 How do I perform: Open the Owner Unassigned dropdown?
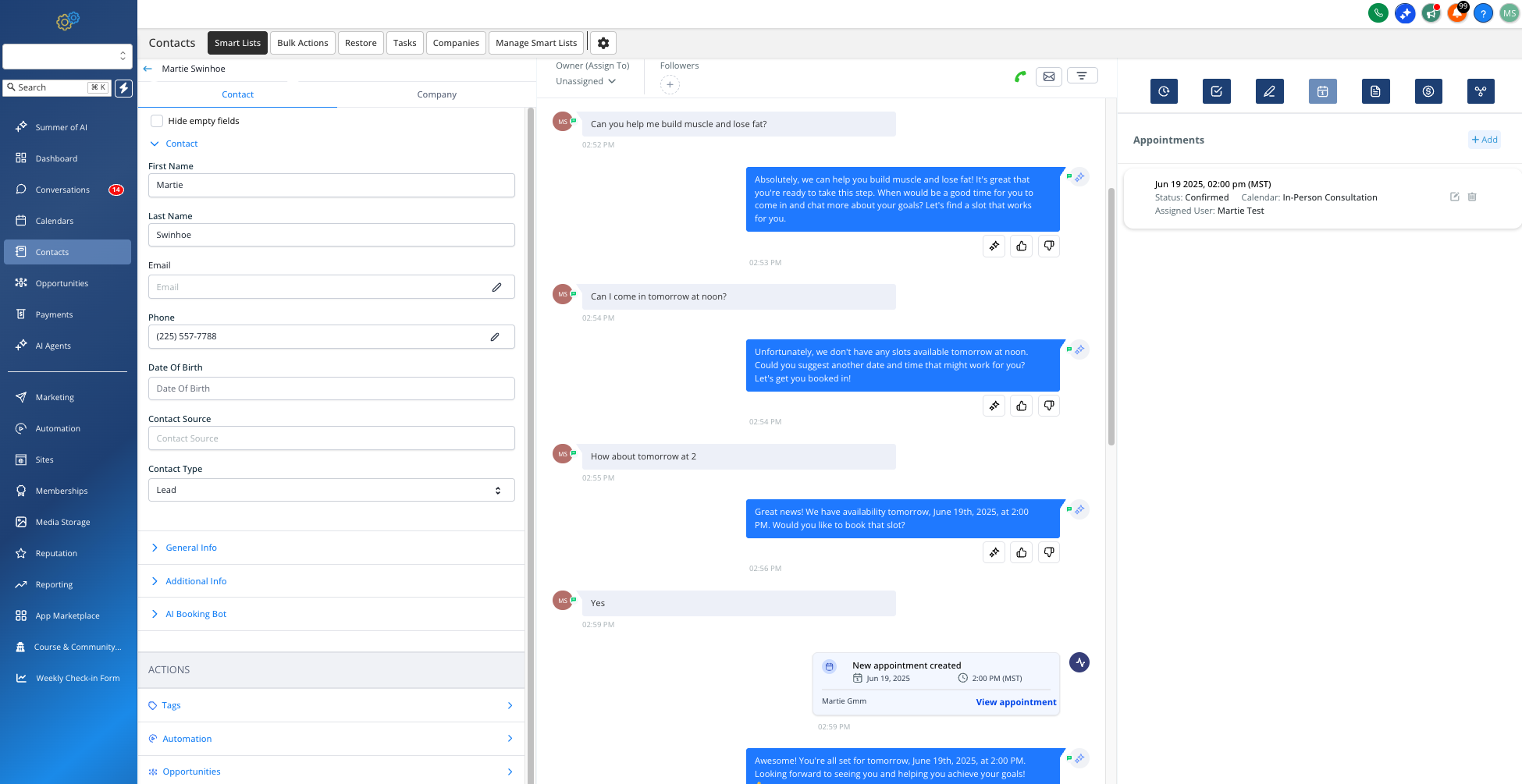[585, 81]
